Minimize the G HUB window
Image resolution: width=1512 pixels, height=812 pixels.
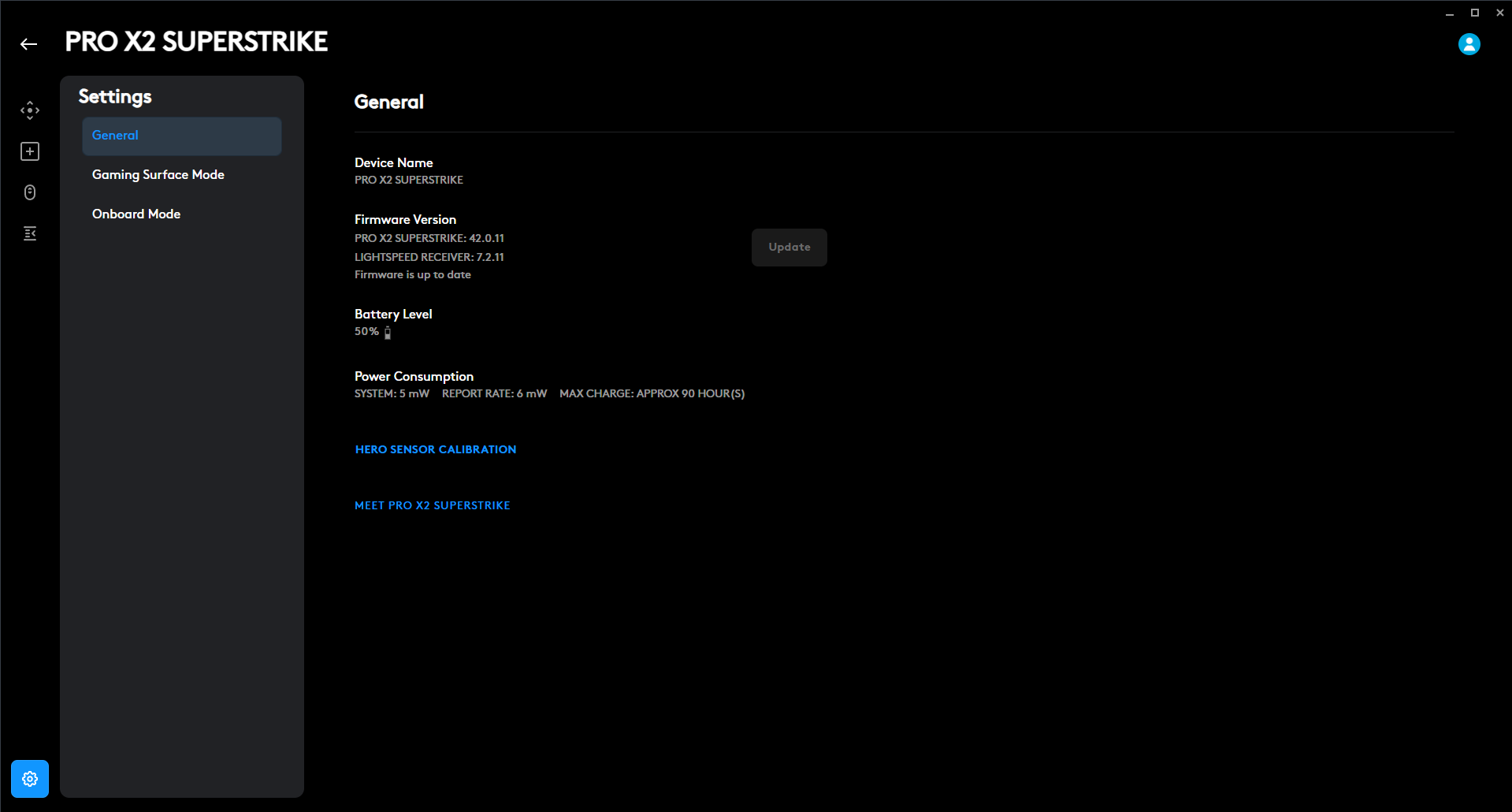tap(1449, 13)
